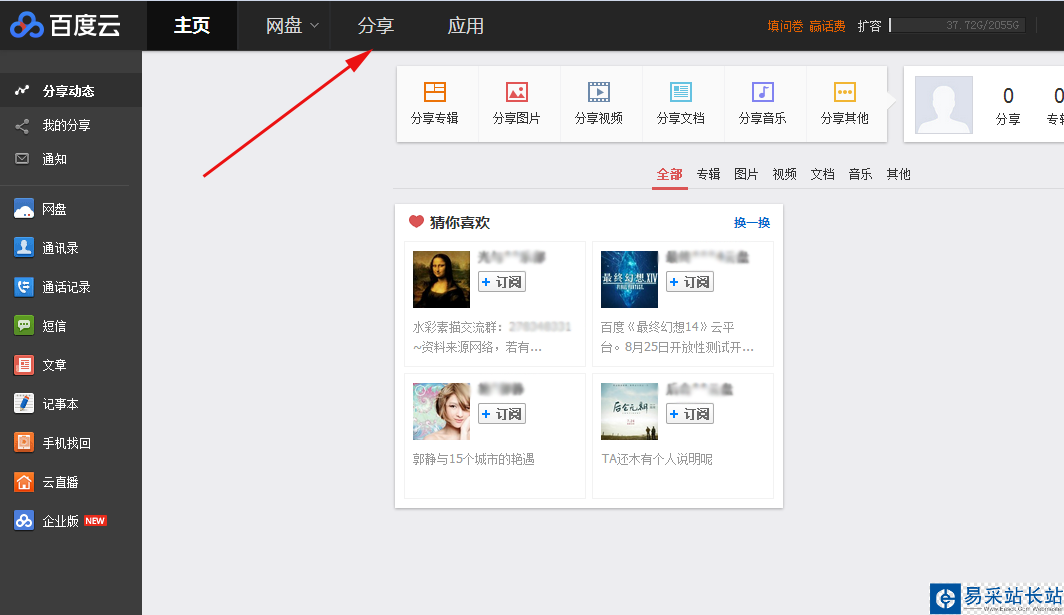This screenshot has width=1064, height=615.
Task: Select the 专辑 filter tab
Action: pyautogui.click(x=708, y=174)
